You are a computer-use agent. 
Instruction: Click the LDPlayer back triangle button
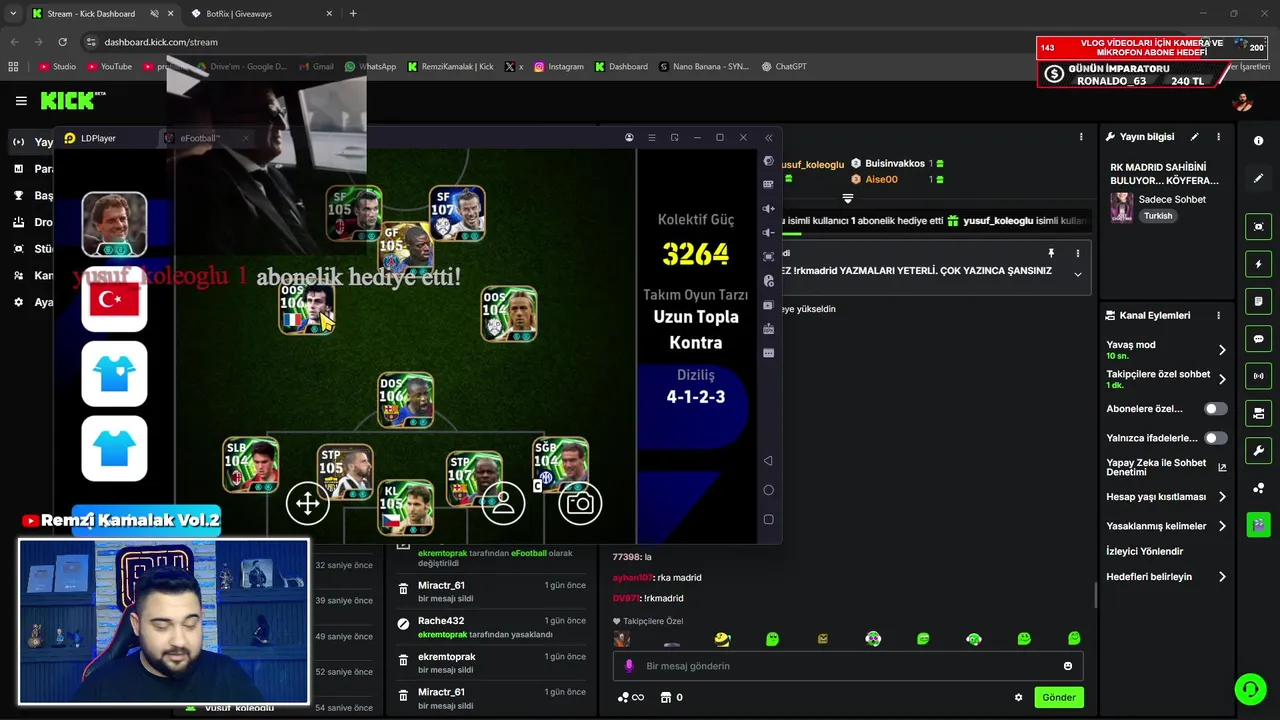coord(768,461)
